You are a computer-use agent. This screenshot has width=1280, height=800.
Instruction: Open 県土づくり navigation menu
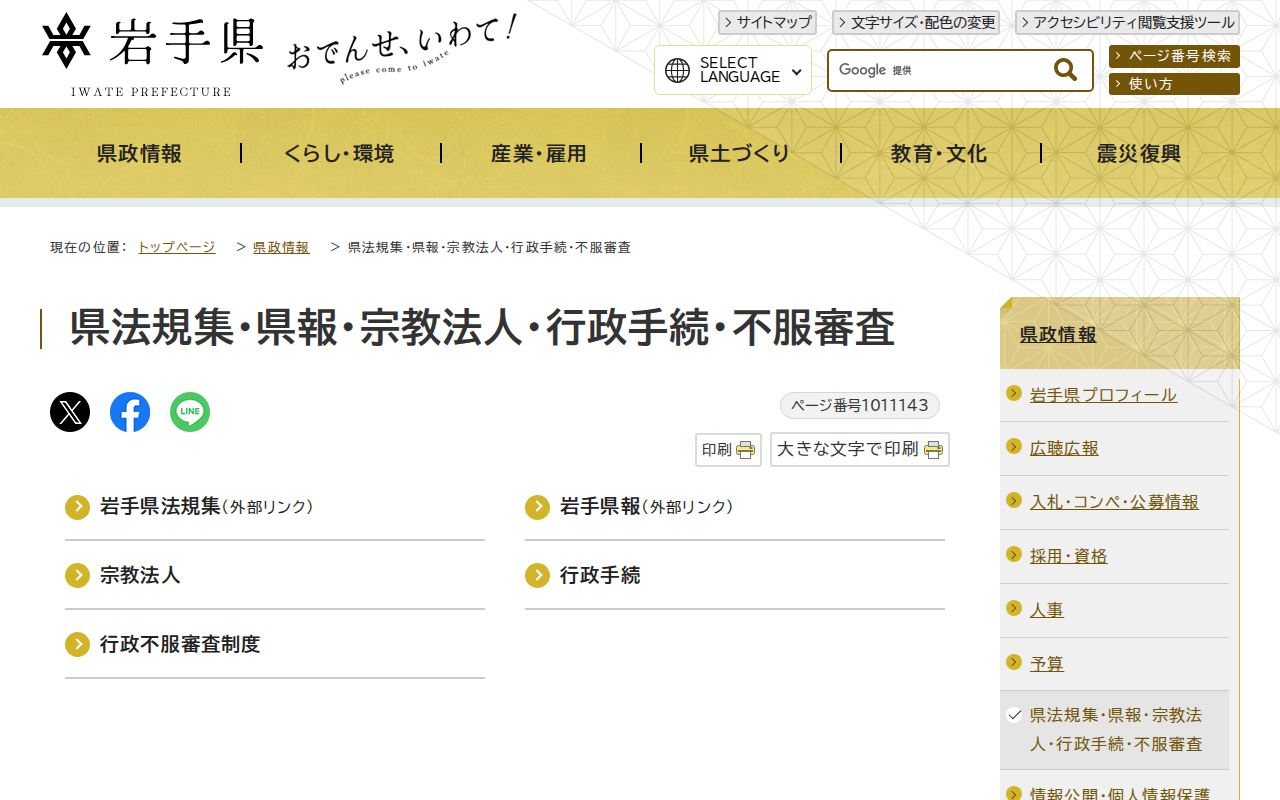[x=739, y=153]
